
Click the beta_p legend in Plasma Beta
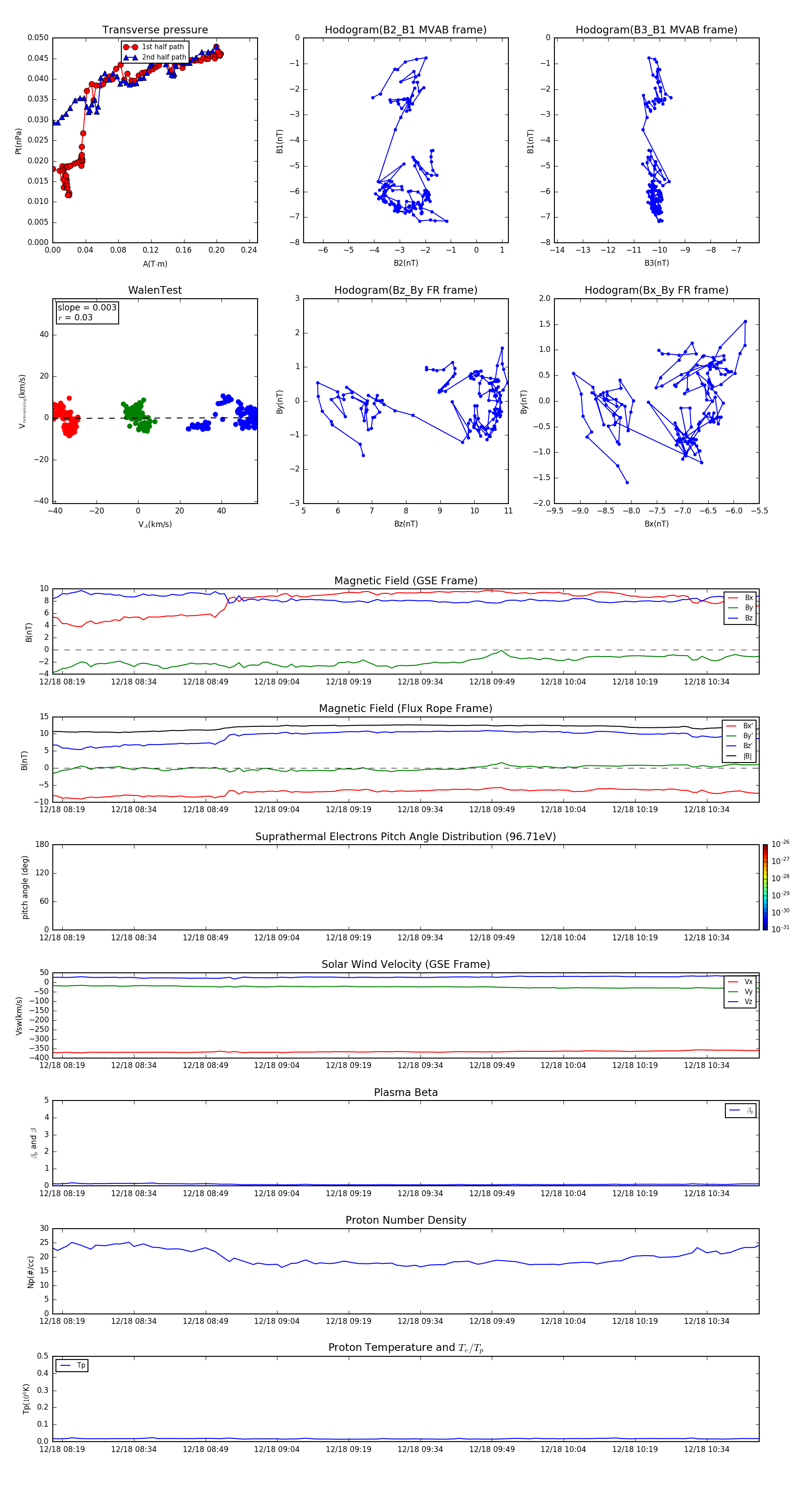click(x=741, y=1111)
